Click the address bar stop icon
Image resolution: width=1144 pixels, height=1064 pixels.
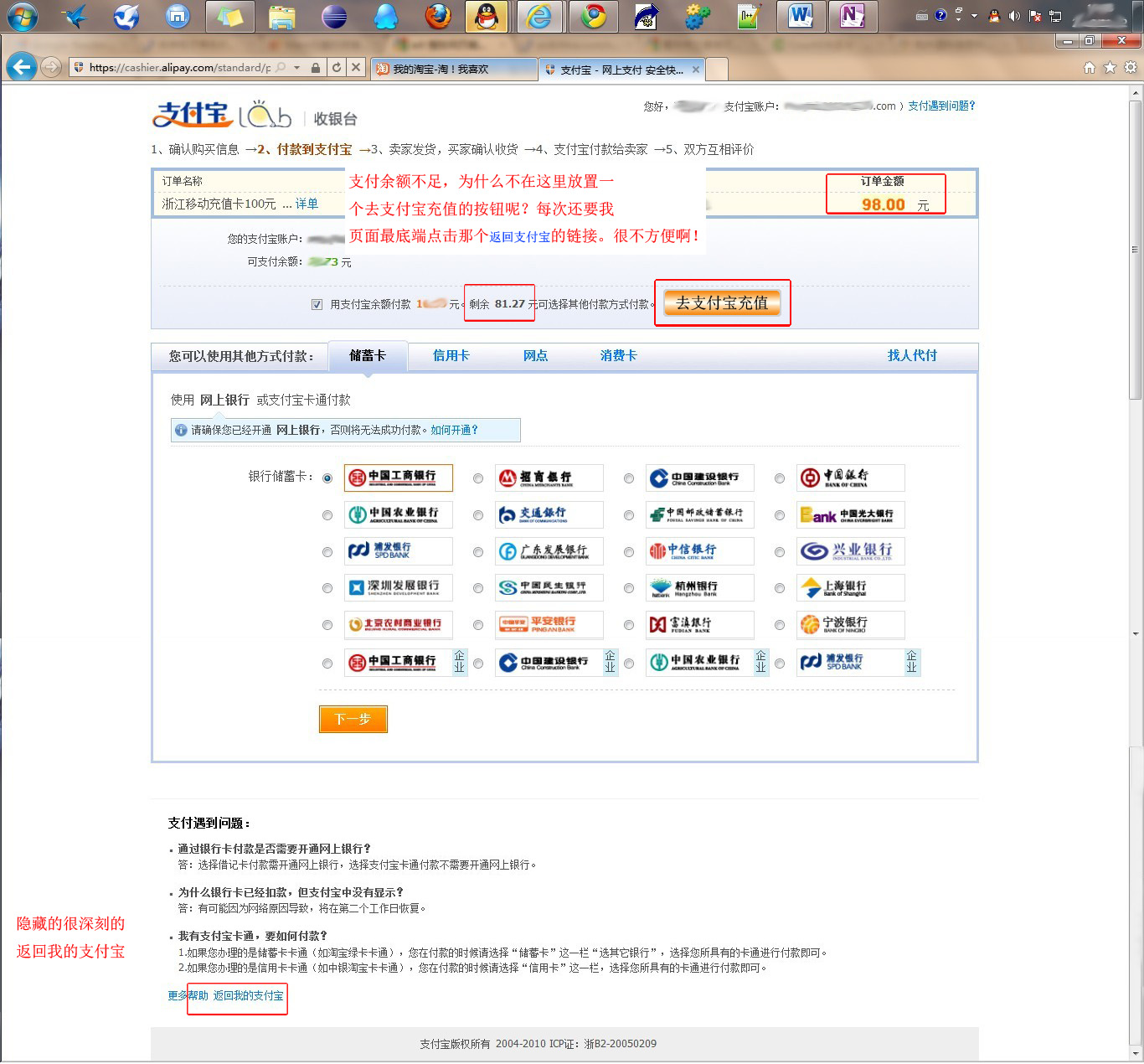356,68
